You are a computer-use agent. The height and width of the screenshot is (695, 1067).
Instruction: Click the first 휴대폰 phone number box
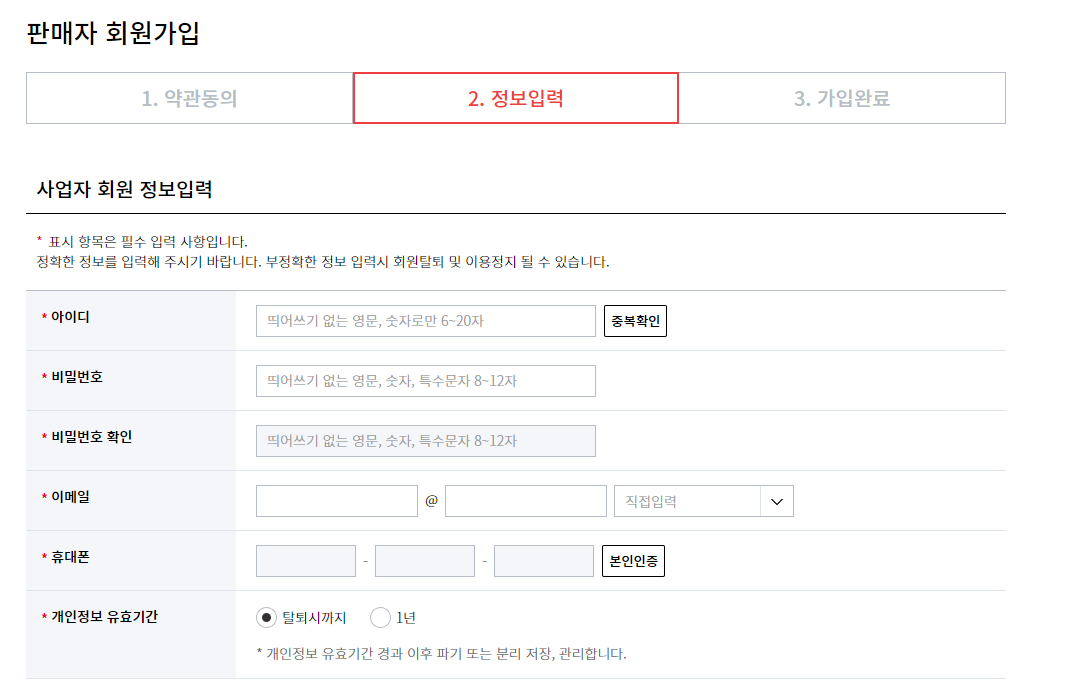tap(306, 561)
